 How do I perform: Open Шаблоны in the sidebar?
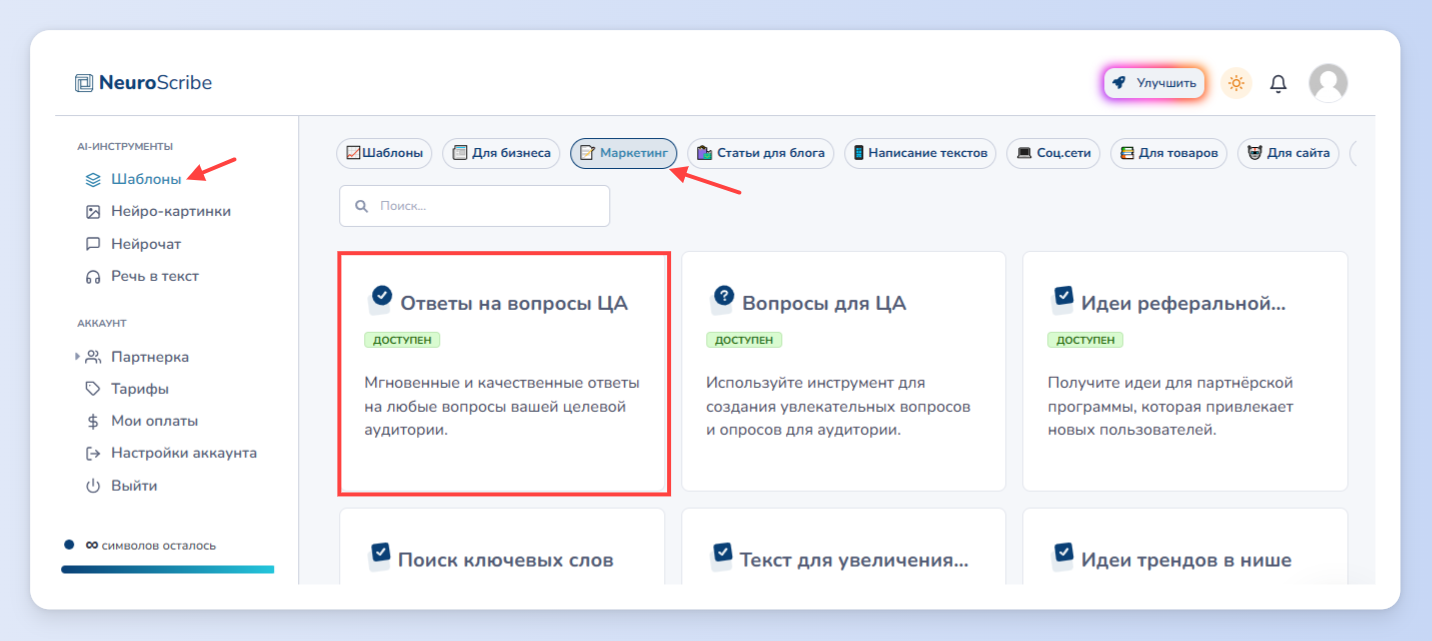tap(146, 180)
